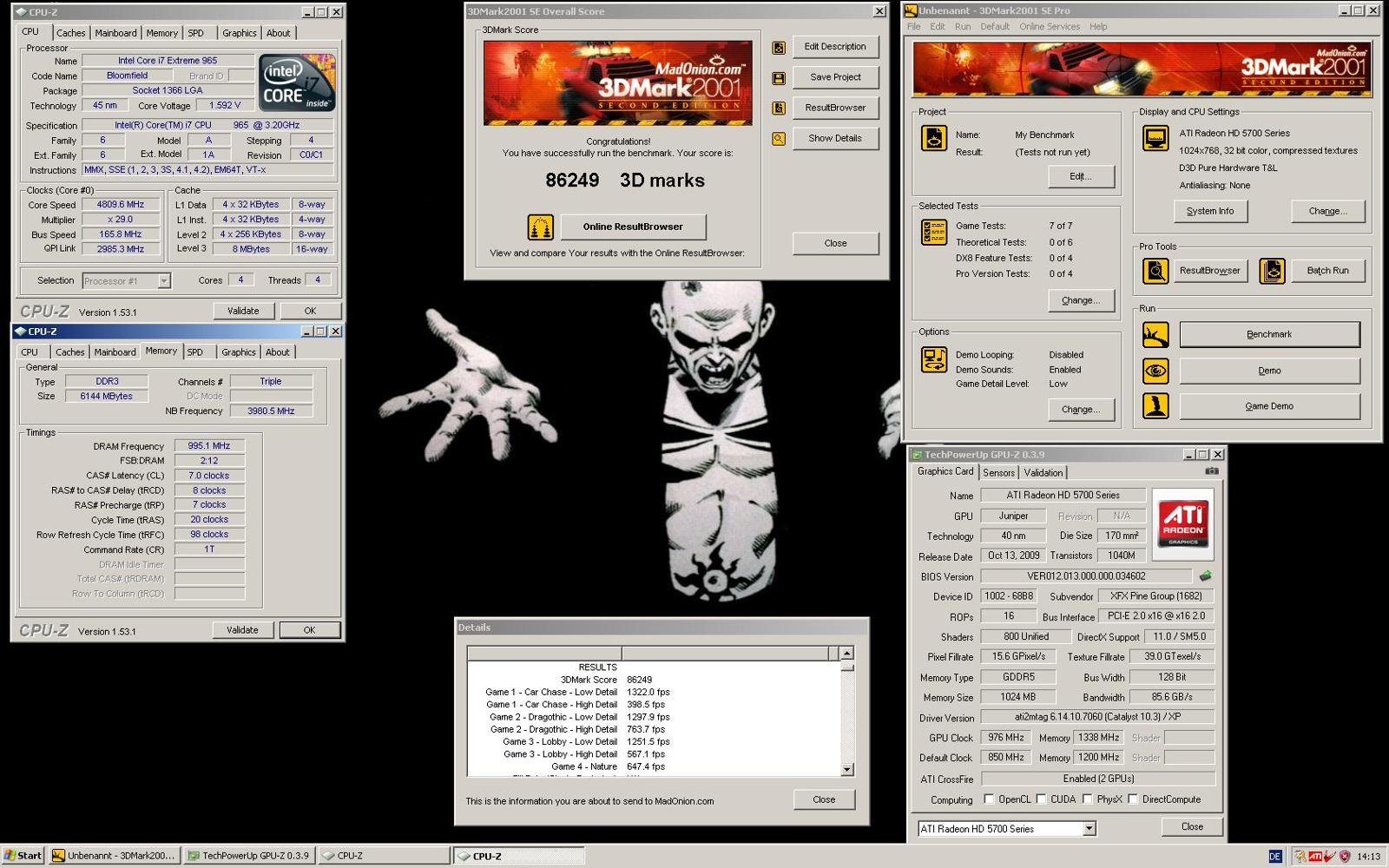Switch to the Sensors tab in GPU-Z

coord(998,473)
